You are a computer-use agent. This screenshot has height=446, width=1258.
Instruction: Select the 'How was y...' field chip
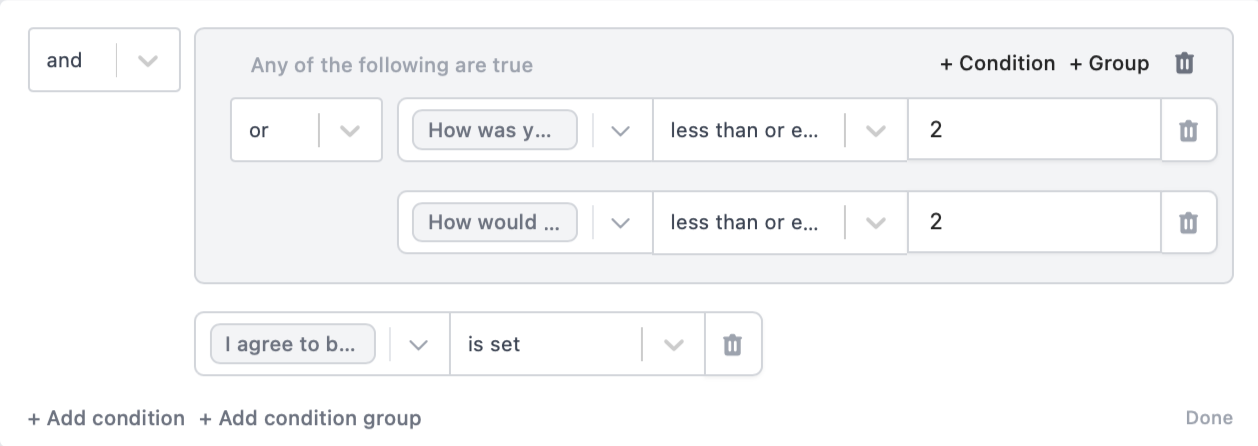[495, 131]
